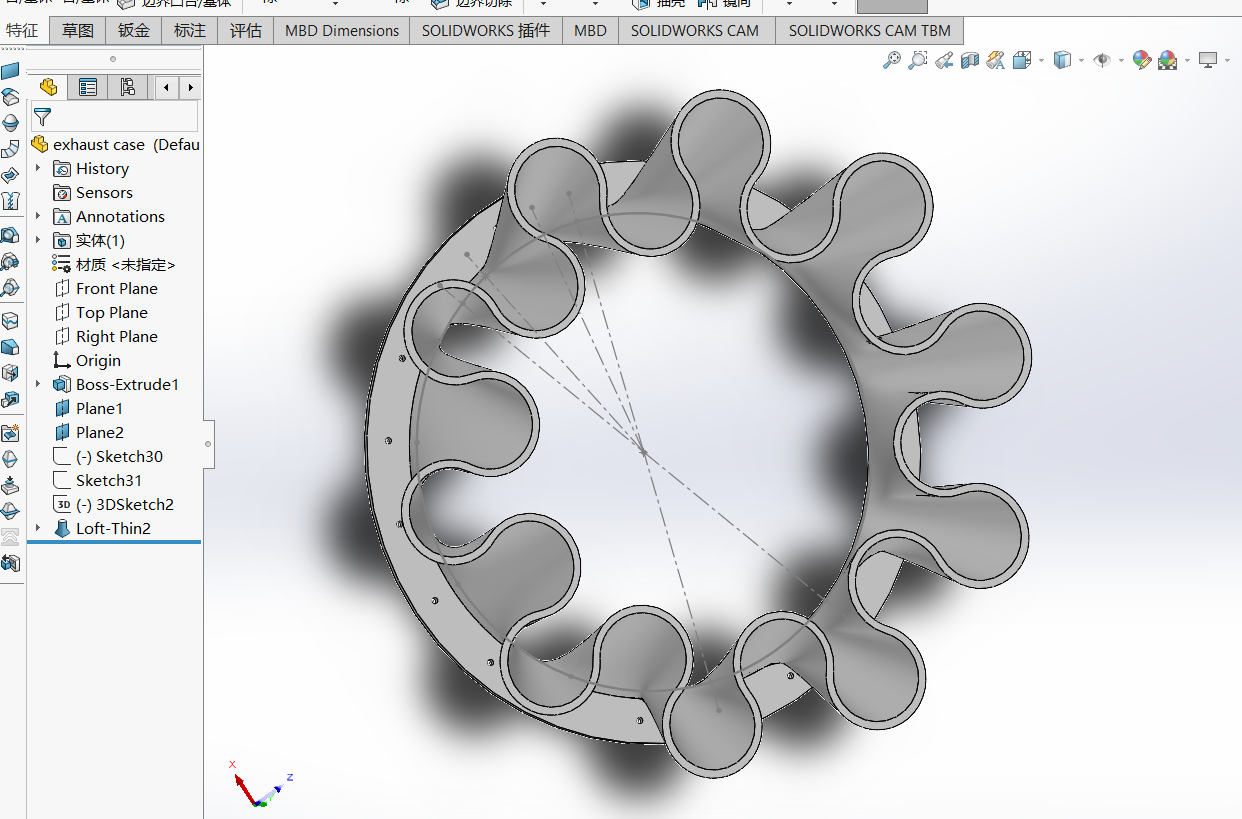Expand the Annotations folder
Image resolution: width=1242 pixels, height=819 pixels.
[38, 216]
